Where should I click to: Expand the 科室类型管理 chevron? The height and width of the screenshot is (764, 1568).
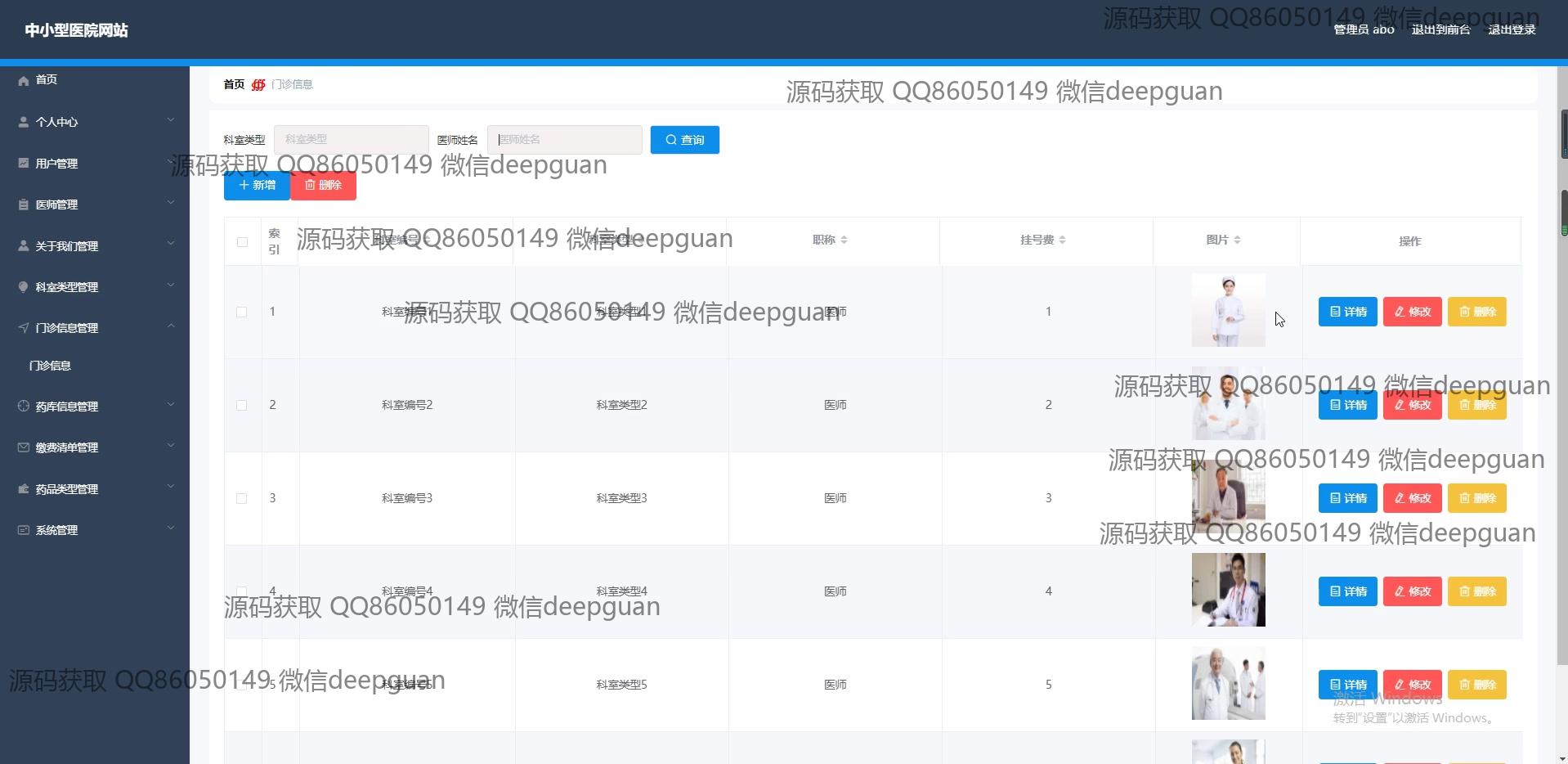(x=171, y=285)
